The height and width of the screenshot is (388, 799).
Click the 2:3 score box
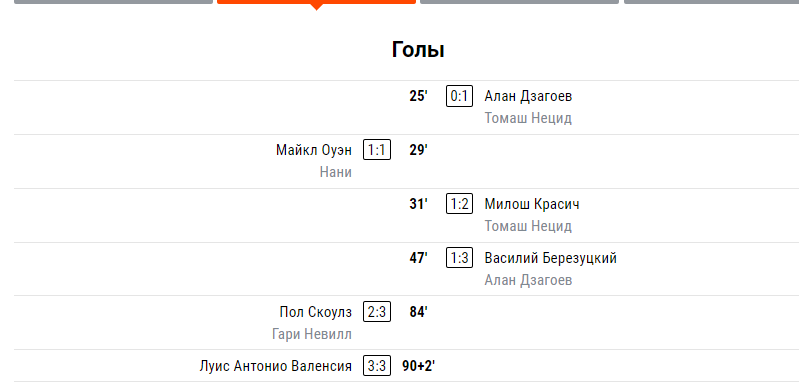[x=377, y=312]
